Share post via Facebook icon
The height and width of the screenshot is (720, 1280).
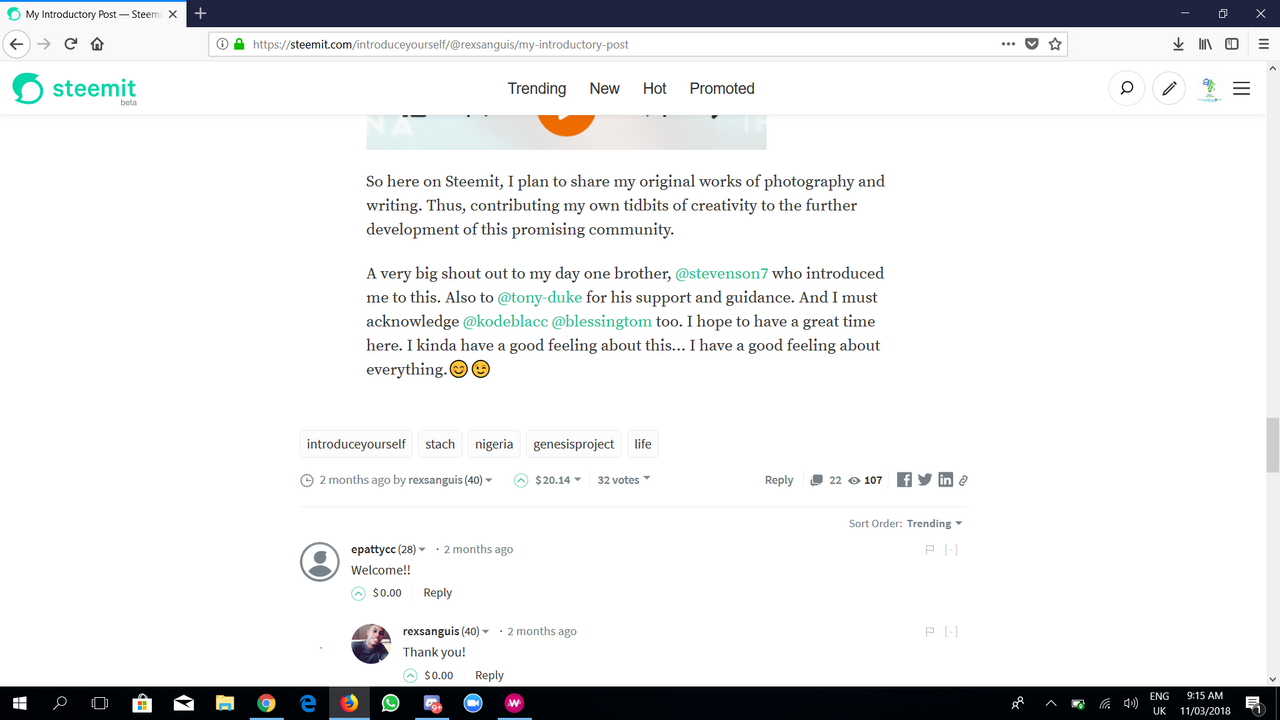click(x=904, y=480)
